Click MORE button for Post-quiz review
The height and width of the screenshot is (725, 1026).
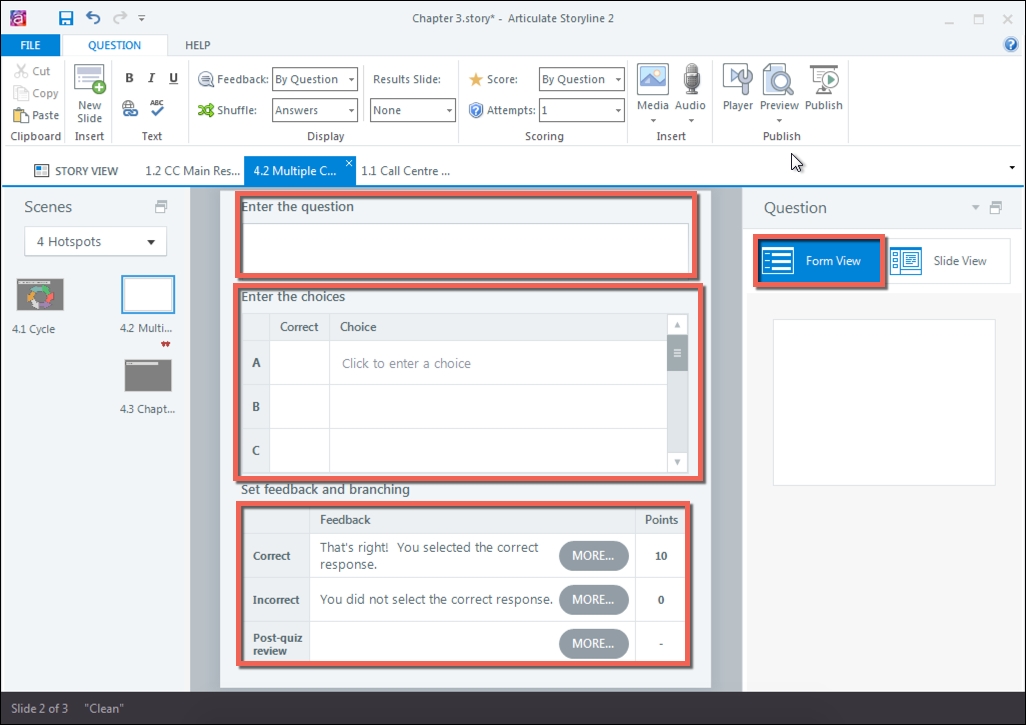pyautogui.click(x=593, y=643)
